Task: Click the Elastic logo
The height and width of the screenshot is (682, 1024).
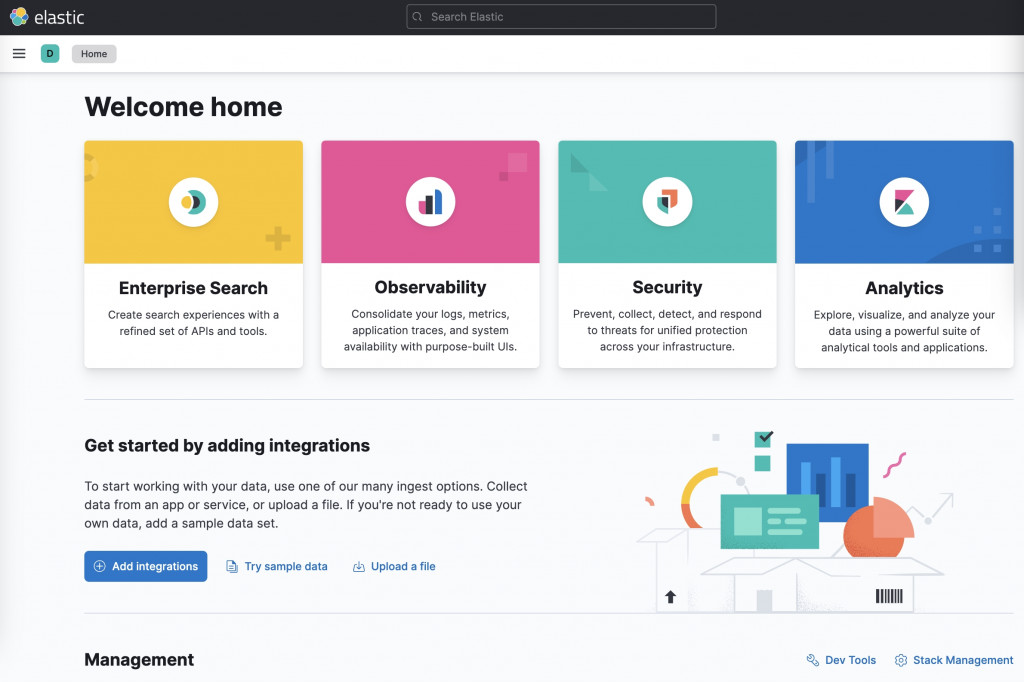Action: (47, 17)
